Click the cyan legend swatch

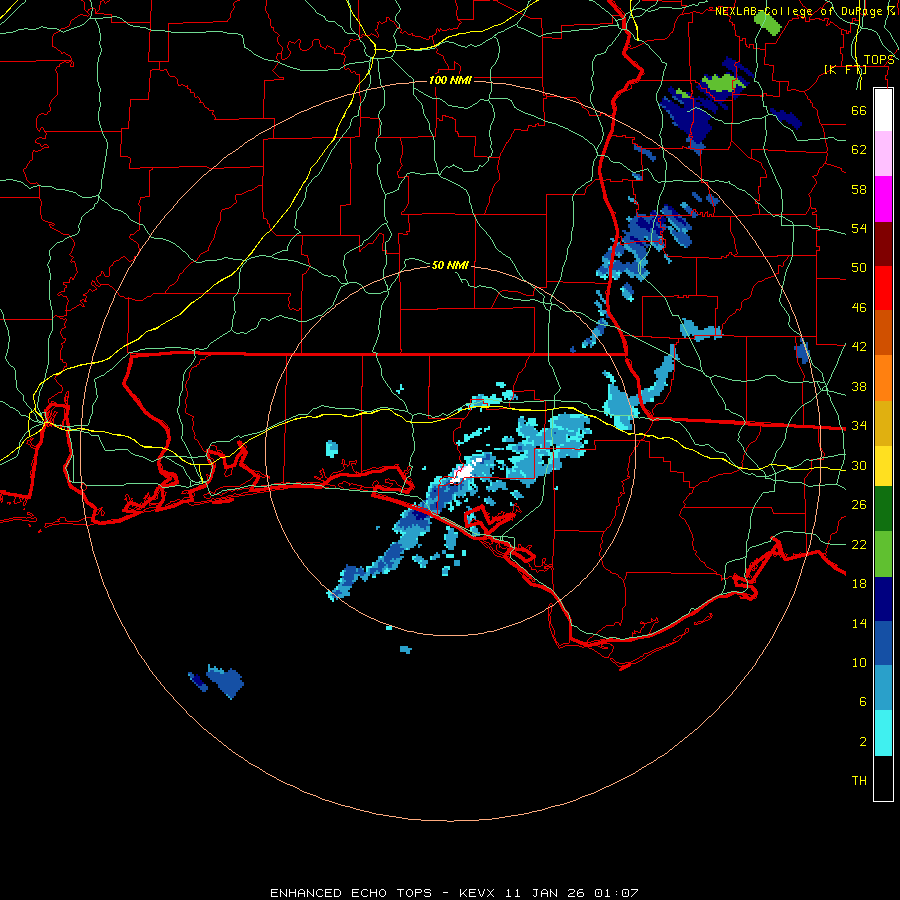coord(883,733)
